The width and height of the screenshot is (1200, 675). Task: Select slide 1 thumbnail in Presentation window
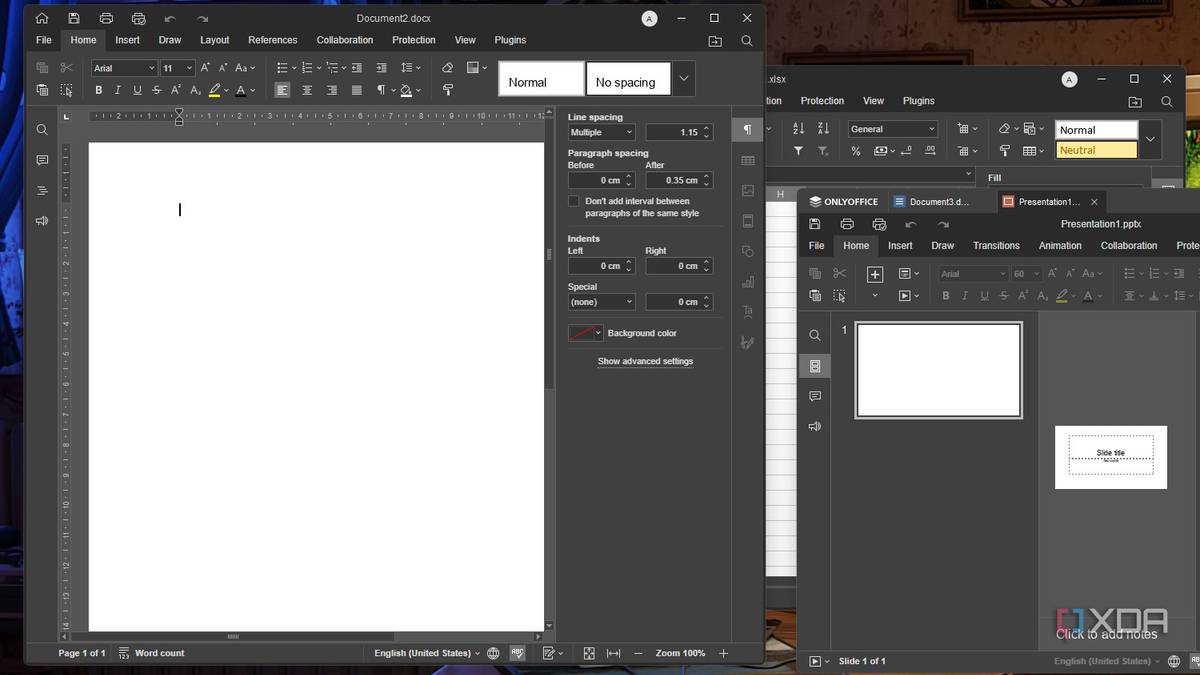[x=938, y=370]
